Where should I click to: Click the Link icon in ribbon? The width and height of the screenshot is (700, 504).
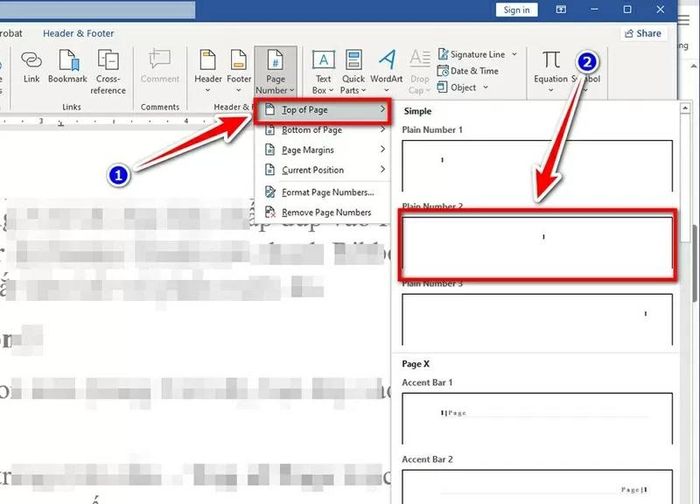(31, 60)
